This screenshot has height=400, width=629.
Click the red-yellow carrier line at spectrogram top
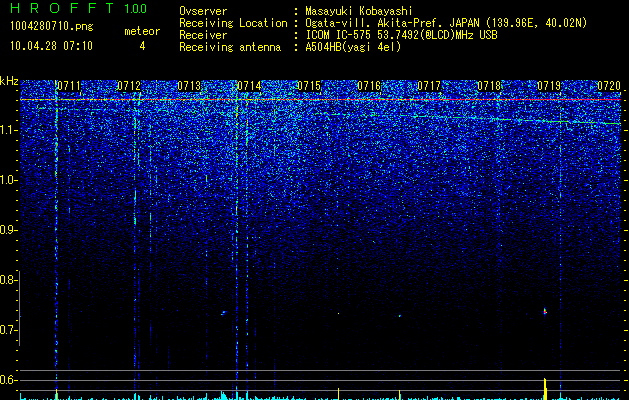pyautogui.click(x=320, y=99)
